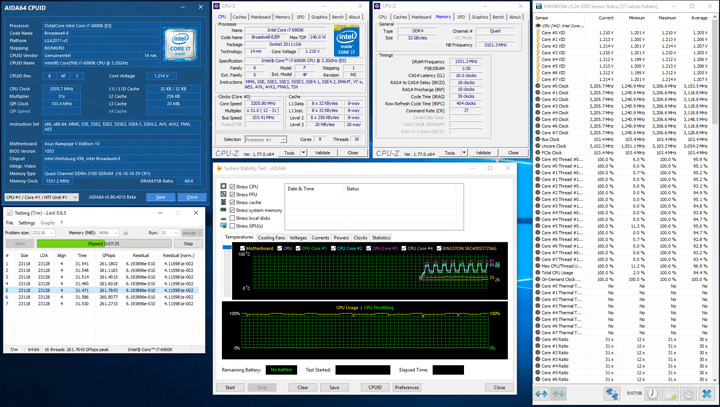Click the Intel Core i7 logo in CPU-Z

click(346, 43)
